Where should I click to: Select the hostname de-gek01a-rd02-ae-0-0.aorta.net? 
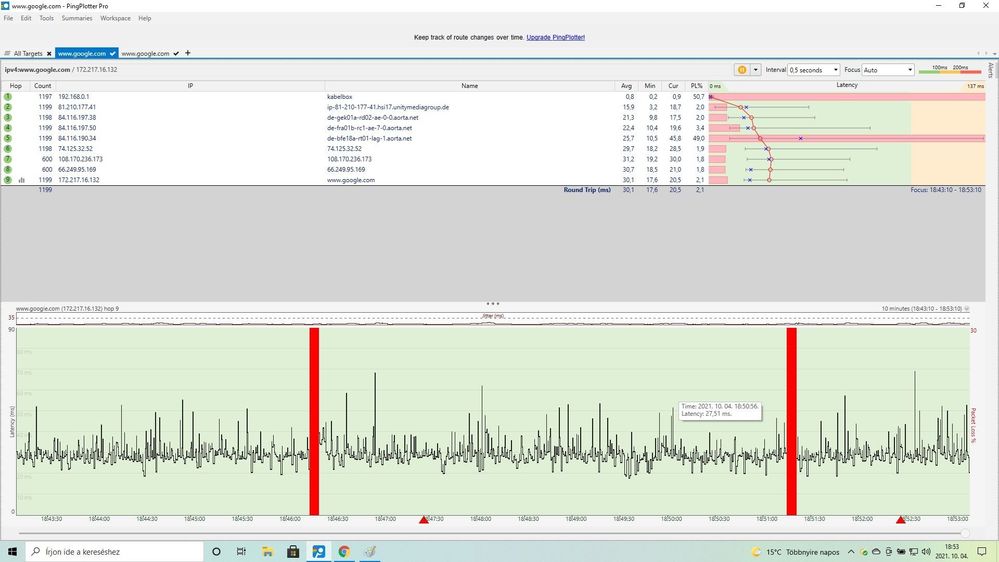(x=373, y=117)
